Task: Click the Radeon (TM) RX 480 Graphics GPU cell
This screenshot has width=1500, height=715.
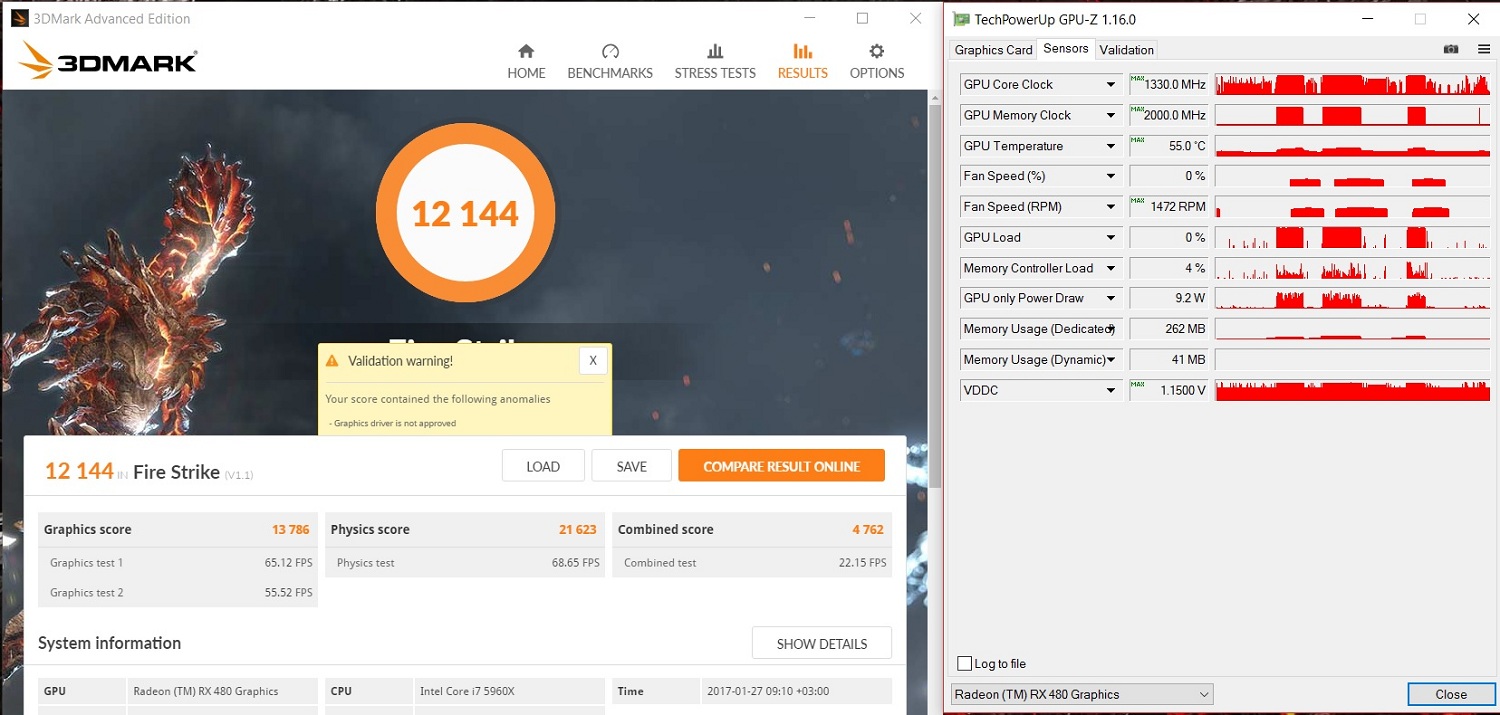Action: click(223, 691)
